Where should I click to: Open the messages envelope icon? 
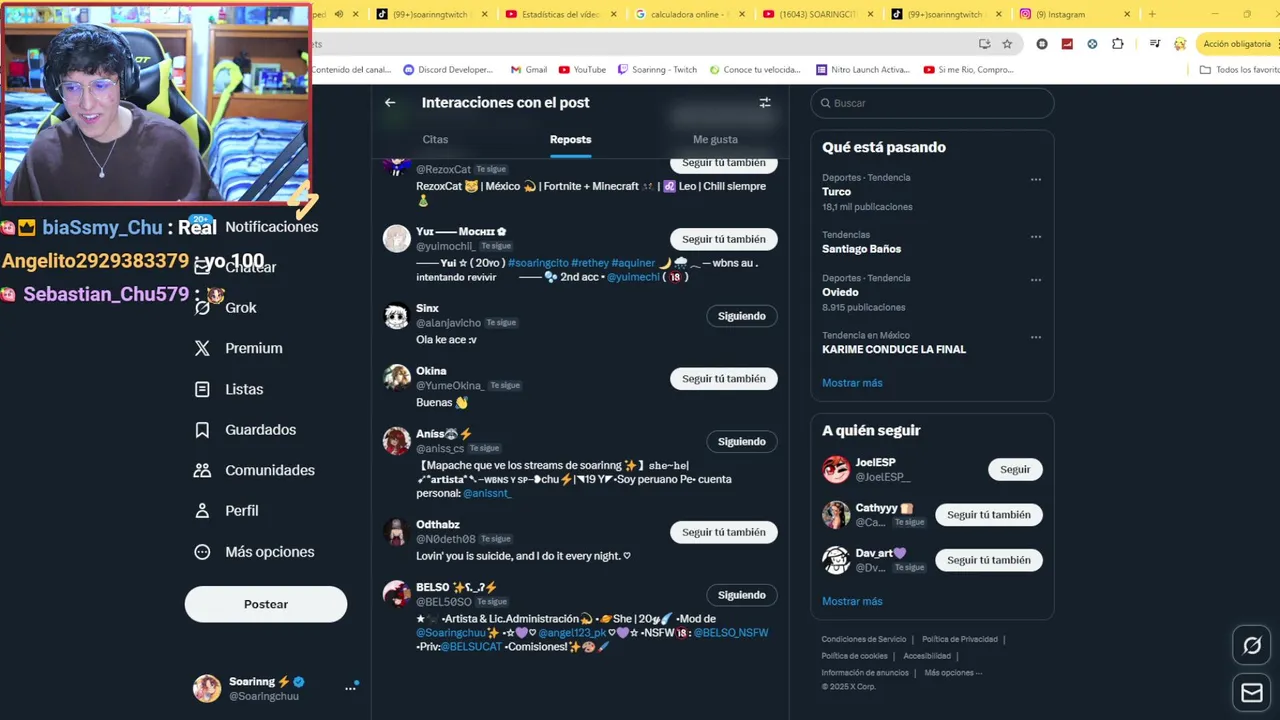[x=1252, y=692]
